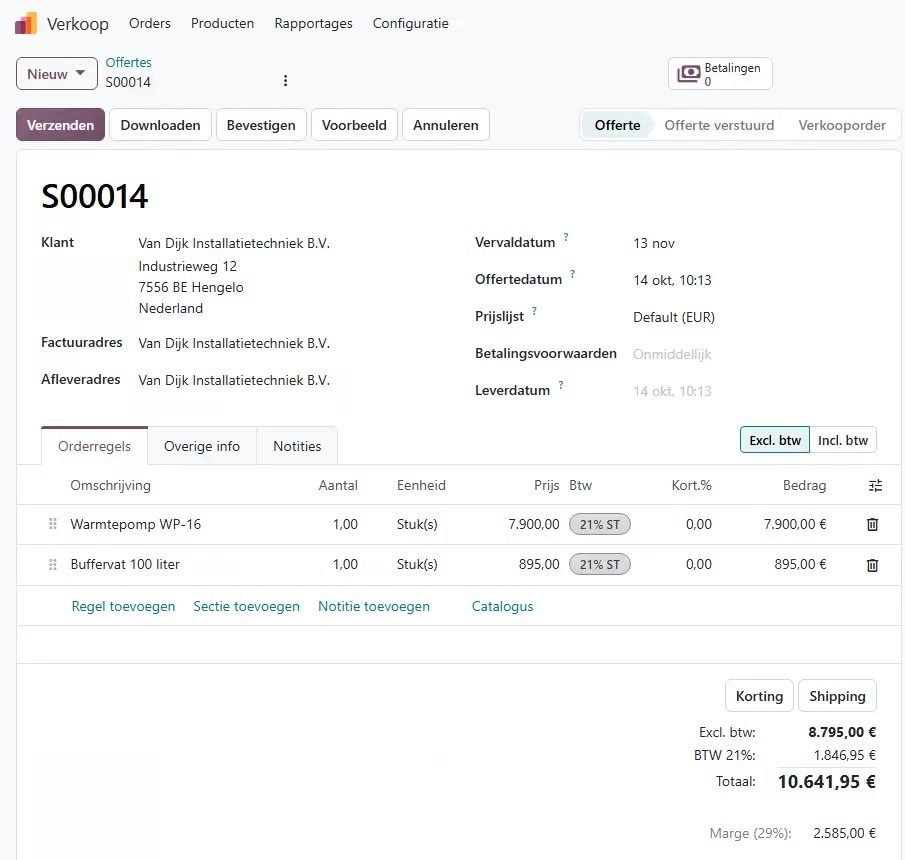Switch to the Notities tab
The width and height of the screenshot is (905, 860).
tap(297, 446)
